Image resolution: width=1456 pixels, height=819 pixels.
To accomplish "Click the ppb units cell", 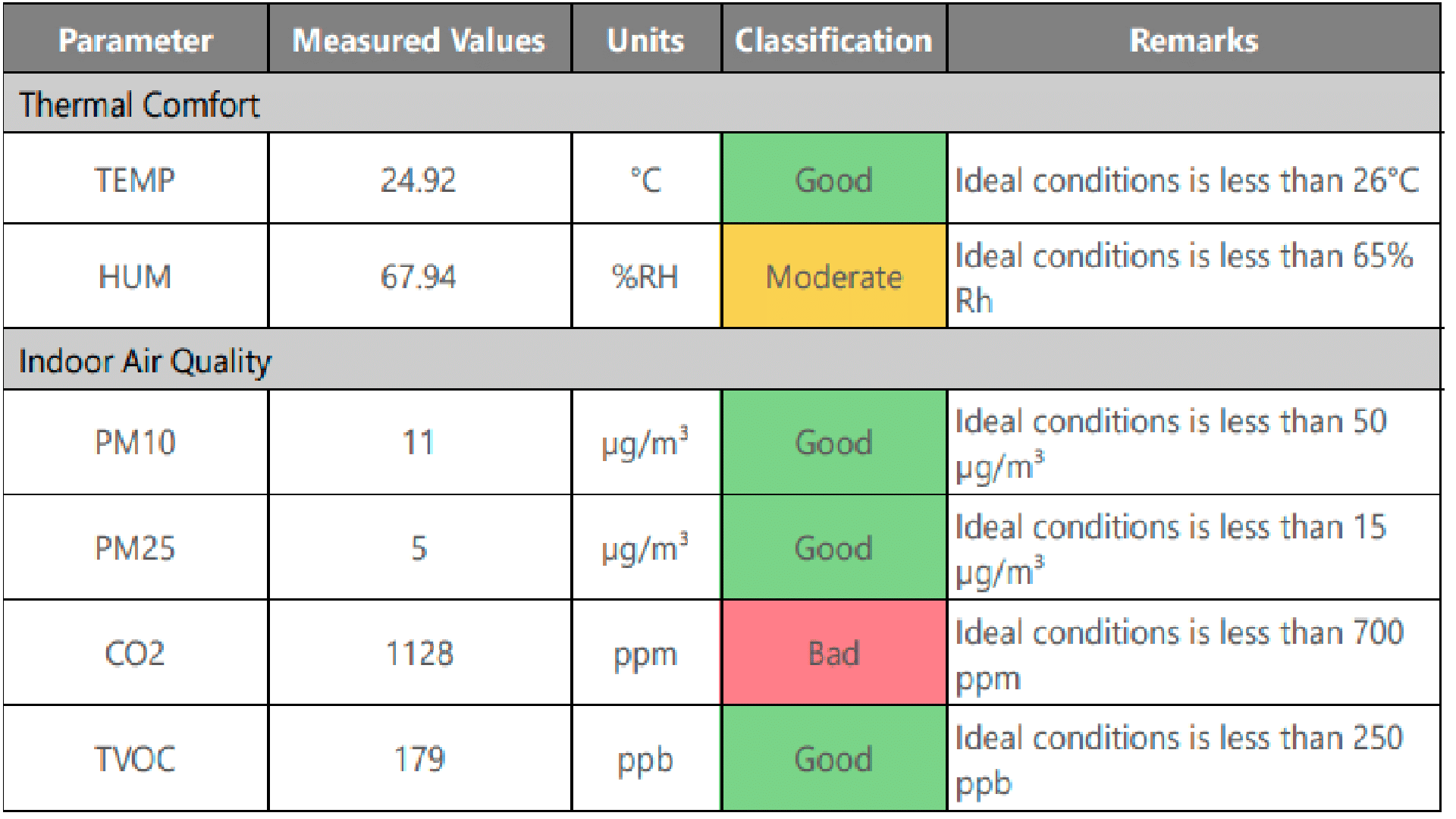I will click(645, 759).
